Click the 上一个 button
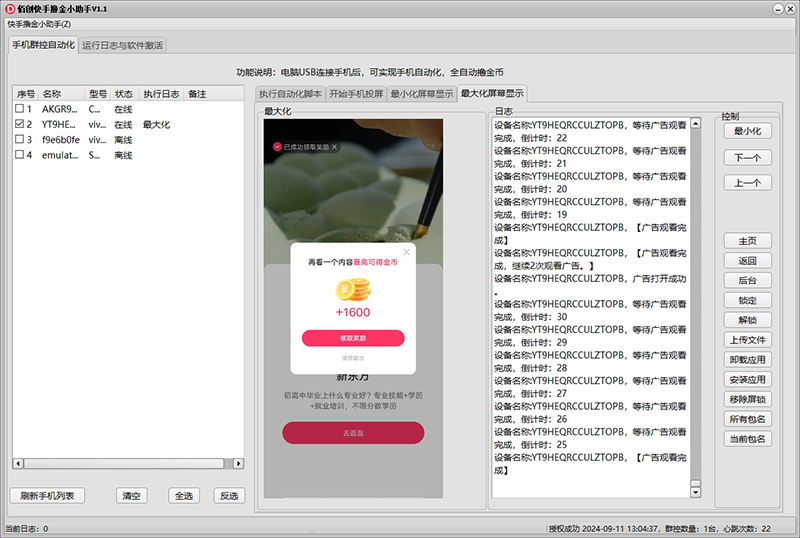 pyautogui.click(x=747, y=183)
